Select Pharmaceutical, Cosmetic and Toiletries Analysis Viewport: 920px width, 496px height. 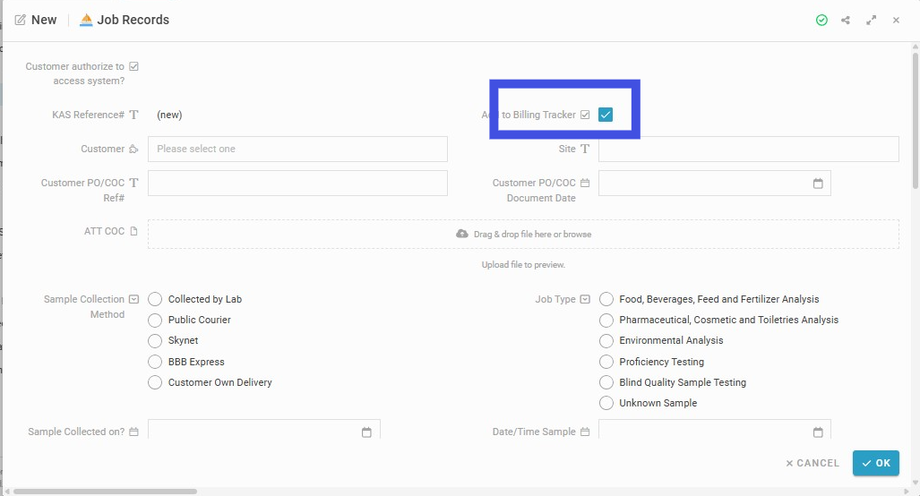tap(606, 320)
